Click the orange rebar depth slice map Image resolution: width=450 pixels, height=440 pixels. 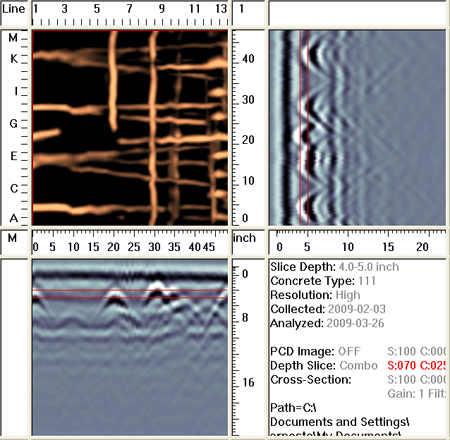130,128
